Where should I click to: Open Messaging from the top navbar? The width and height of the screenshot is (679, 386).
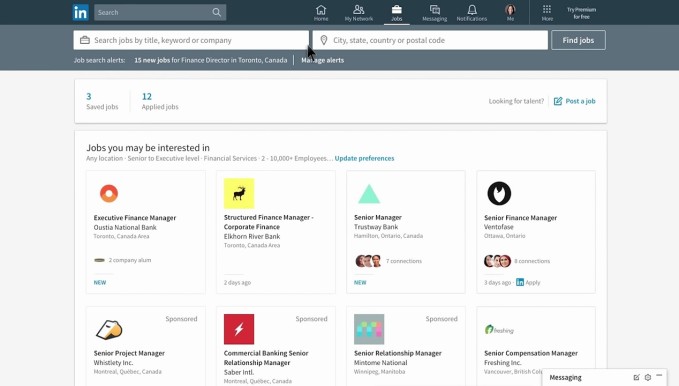(x=434, y=13)
